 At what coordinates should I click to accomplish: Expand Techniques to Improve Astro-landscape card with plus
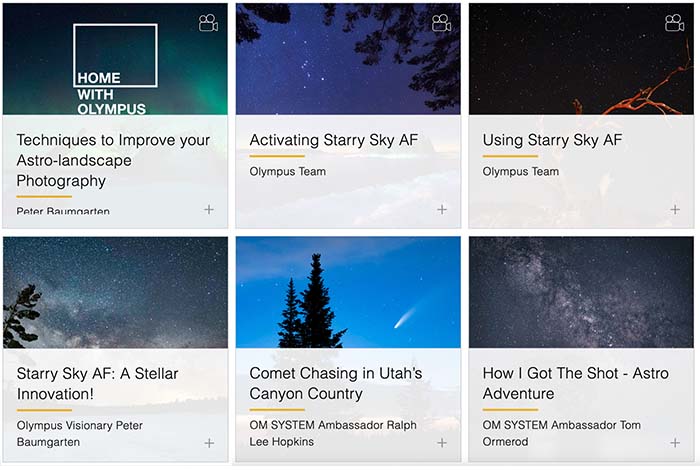209,209
